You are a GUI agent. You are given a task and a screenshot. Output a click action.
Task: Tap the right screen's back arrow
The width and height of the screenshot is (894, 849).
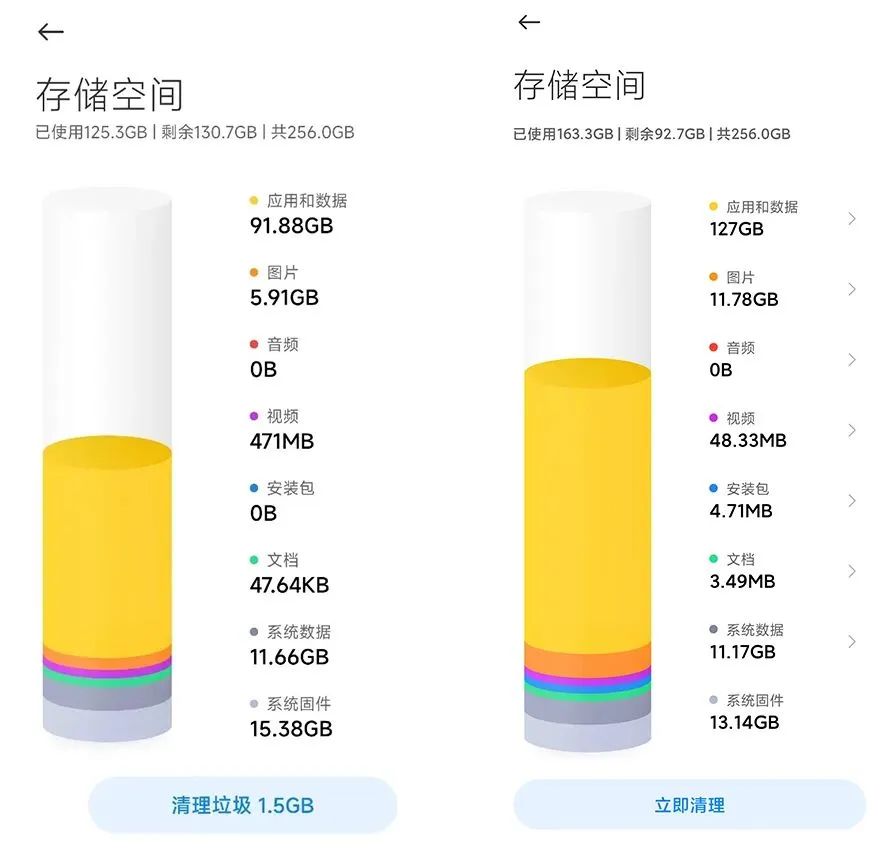(x=528, y=22)
